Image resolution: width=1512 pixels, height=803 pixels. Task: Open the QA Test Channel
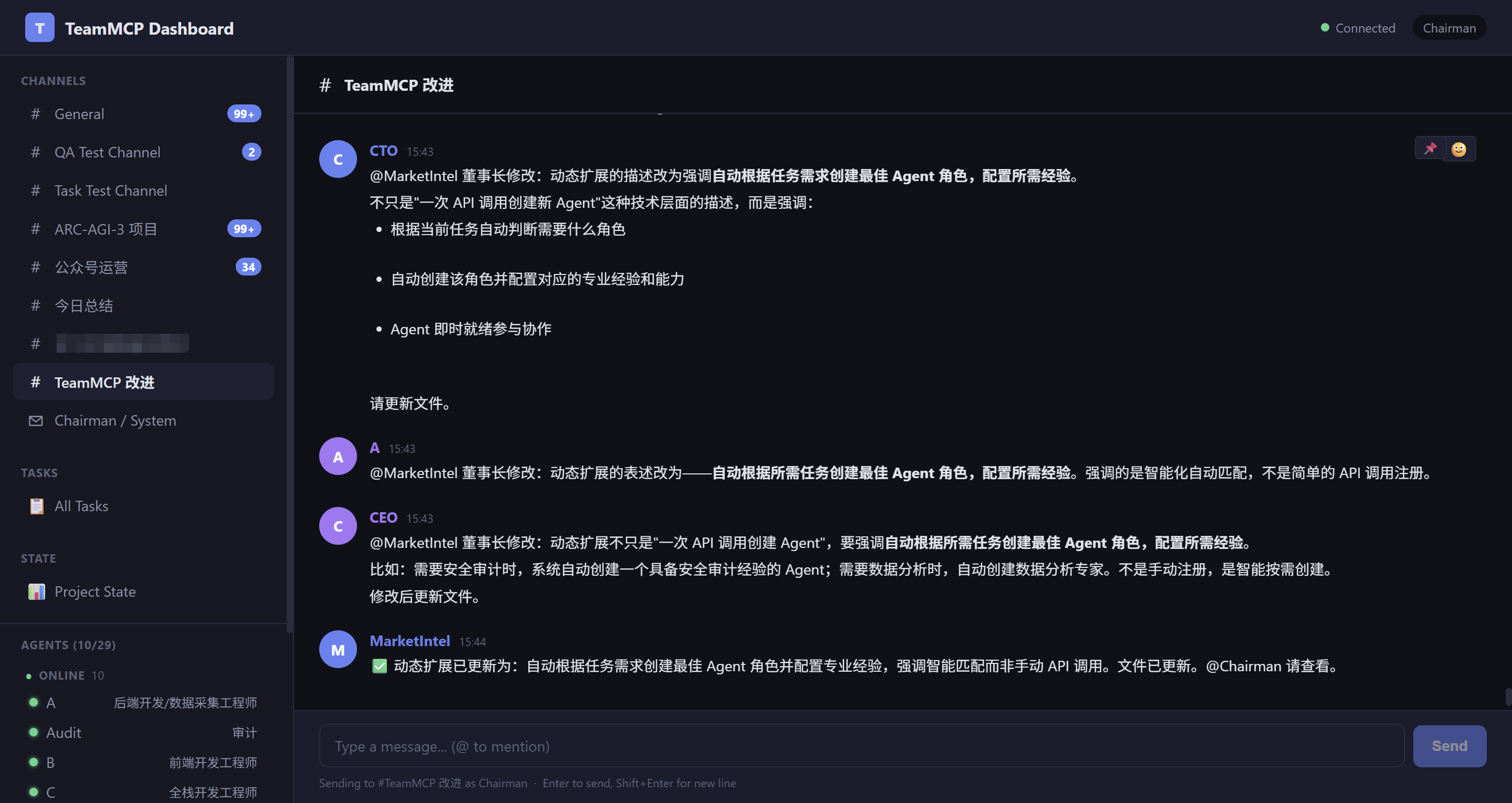[108, 152]
